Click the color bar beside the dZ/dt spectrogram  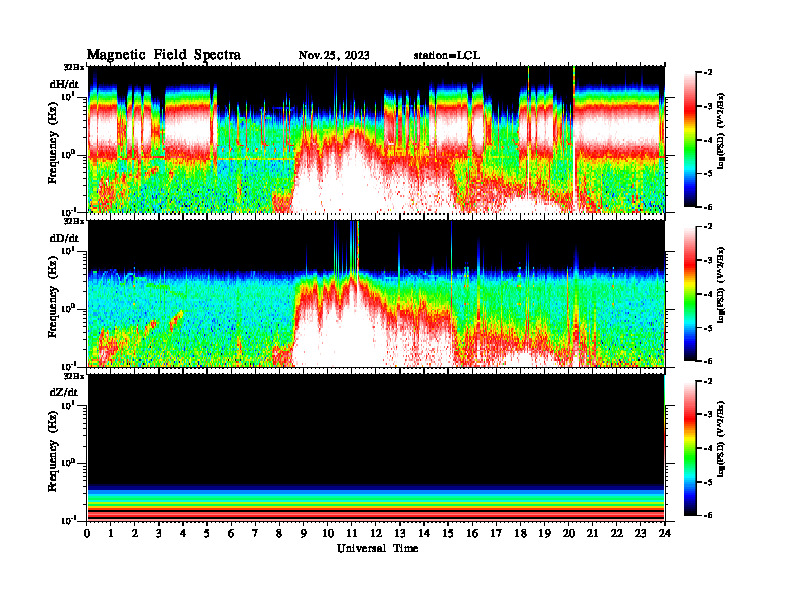click(x=690, y=448)
